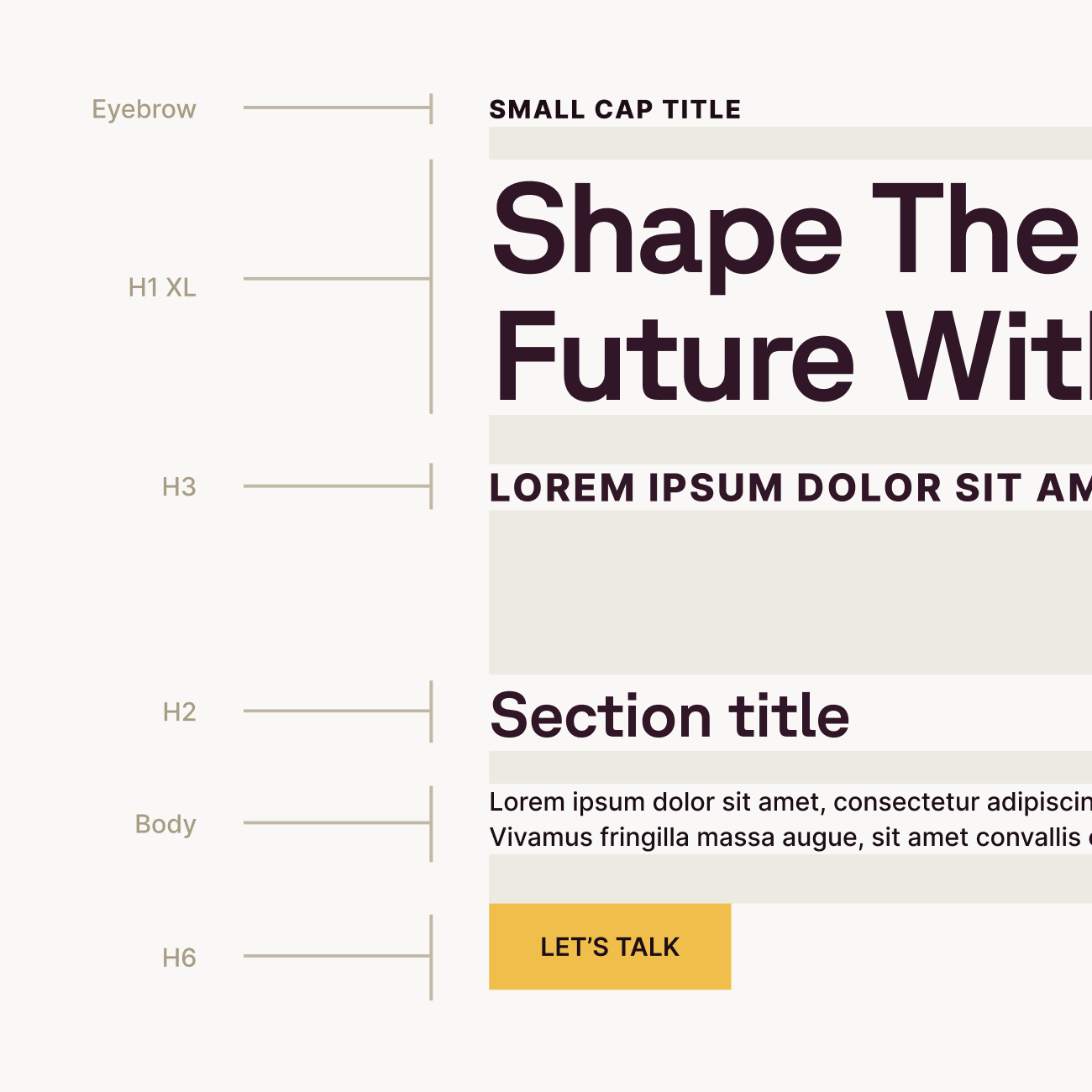This screenshot has height=1092, width=1092.
Task: Click the bracket line beside Eyebrow label
Action: click(x=338, y=108)
